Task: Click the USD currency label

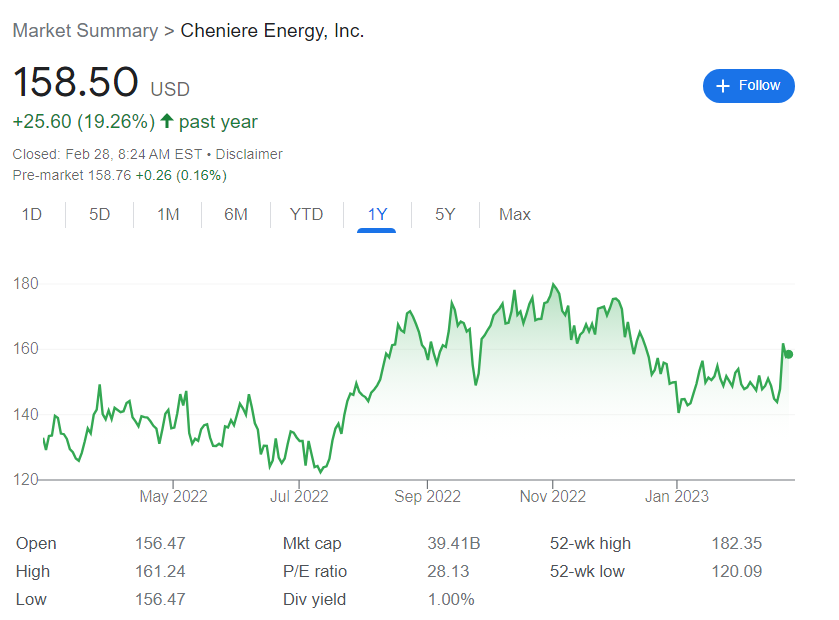Action: click(x=170, y=89)
